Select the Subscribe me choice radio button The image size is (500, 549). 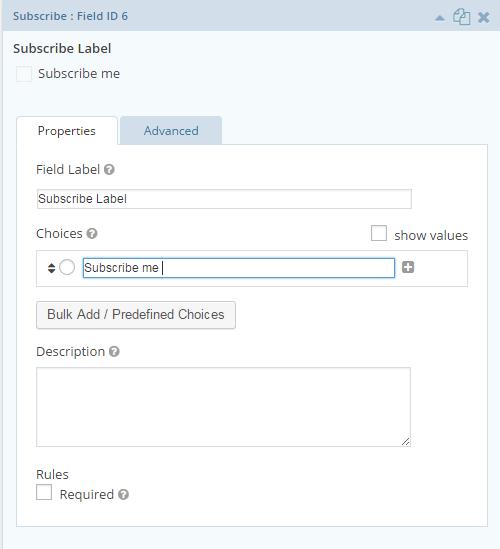click(67, 267)
